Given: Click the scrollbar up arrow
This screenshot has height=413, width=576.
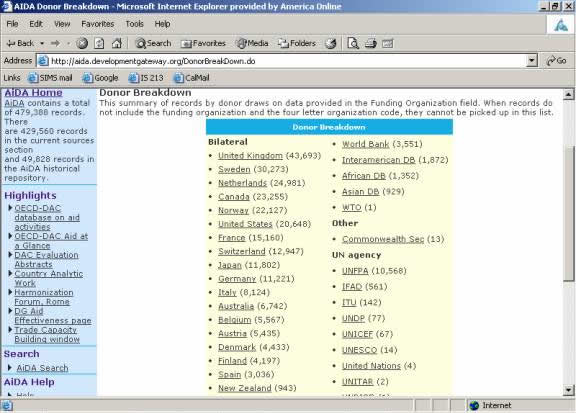Looking at the screenshot, I should (x=569, y=95).
